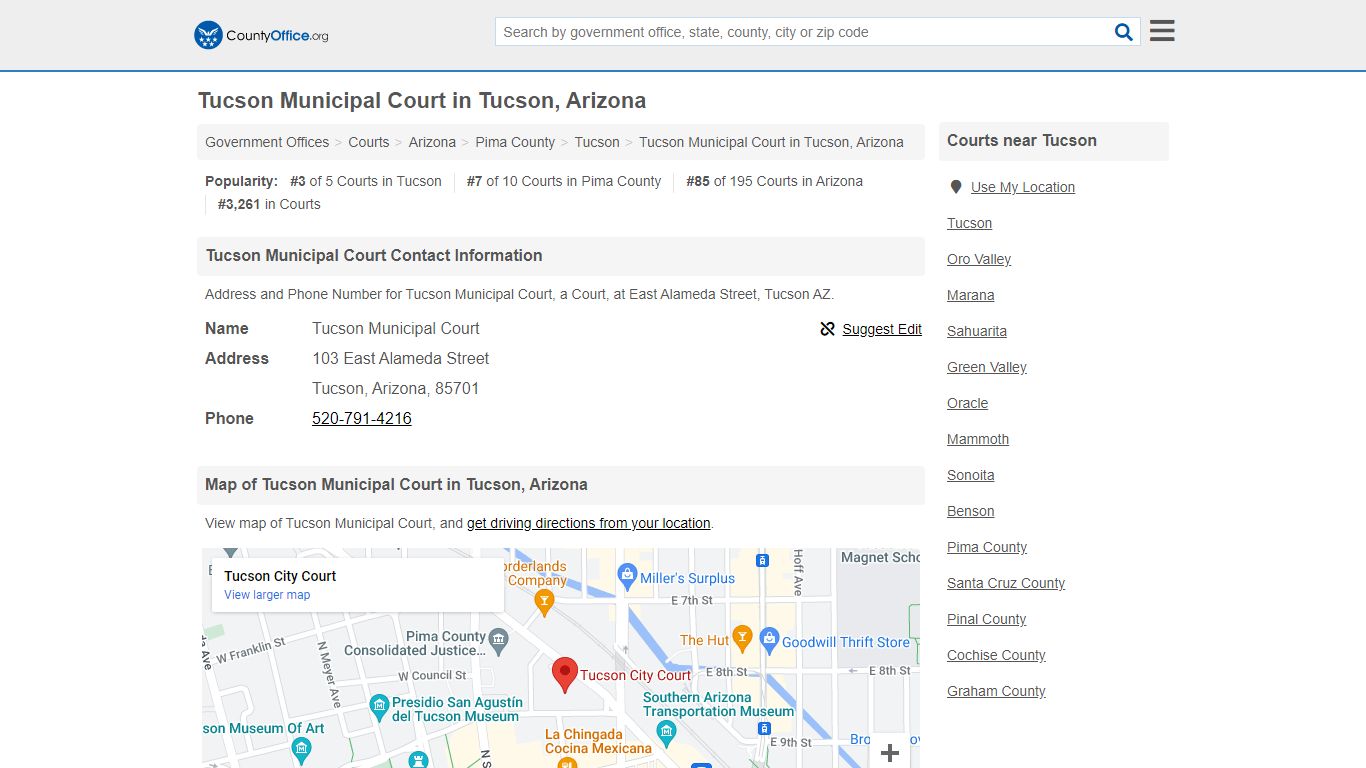Screen dimensions: 1366x768
Task: Click Use My Location link
Action: (x=1023, y=187)
